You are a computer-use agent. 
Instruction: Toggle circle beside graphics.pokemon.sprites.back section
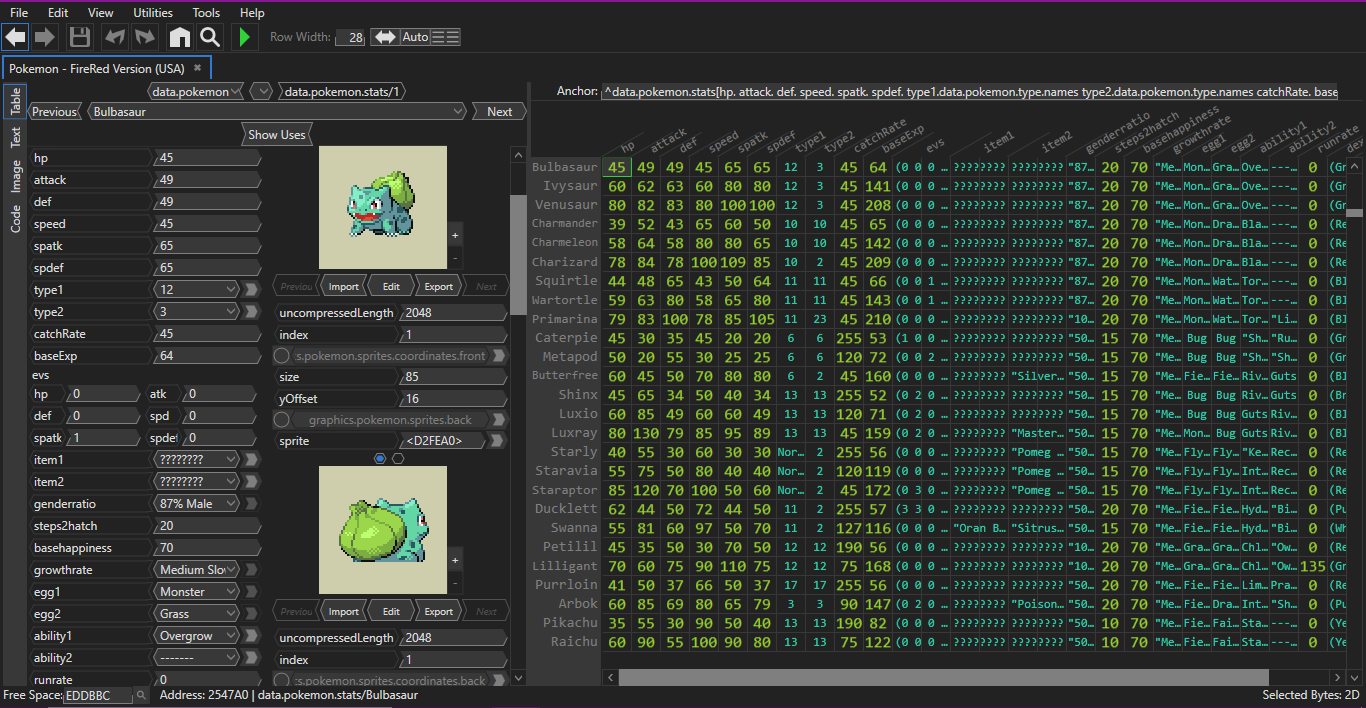point(282,420)
